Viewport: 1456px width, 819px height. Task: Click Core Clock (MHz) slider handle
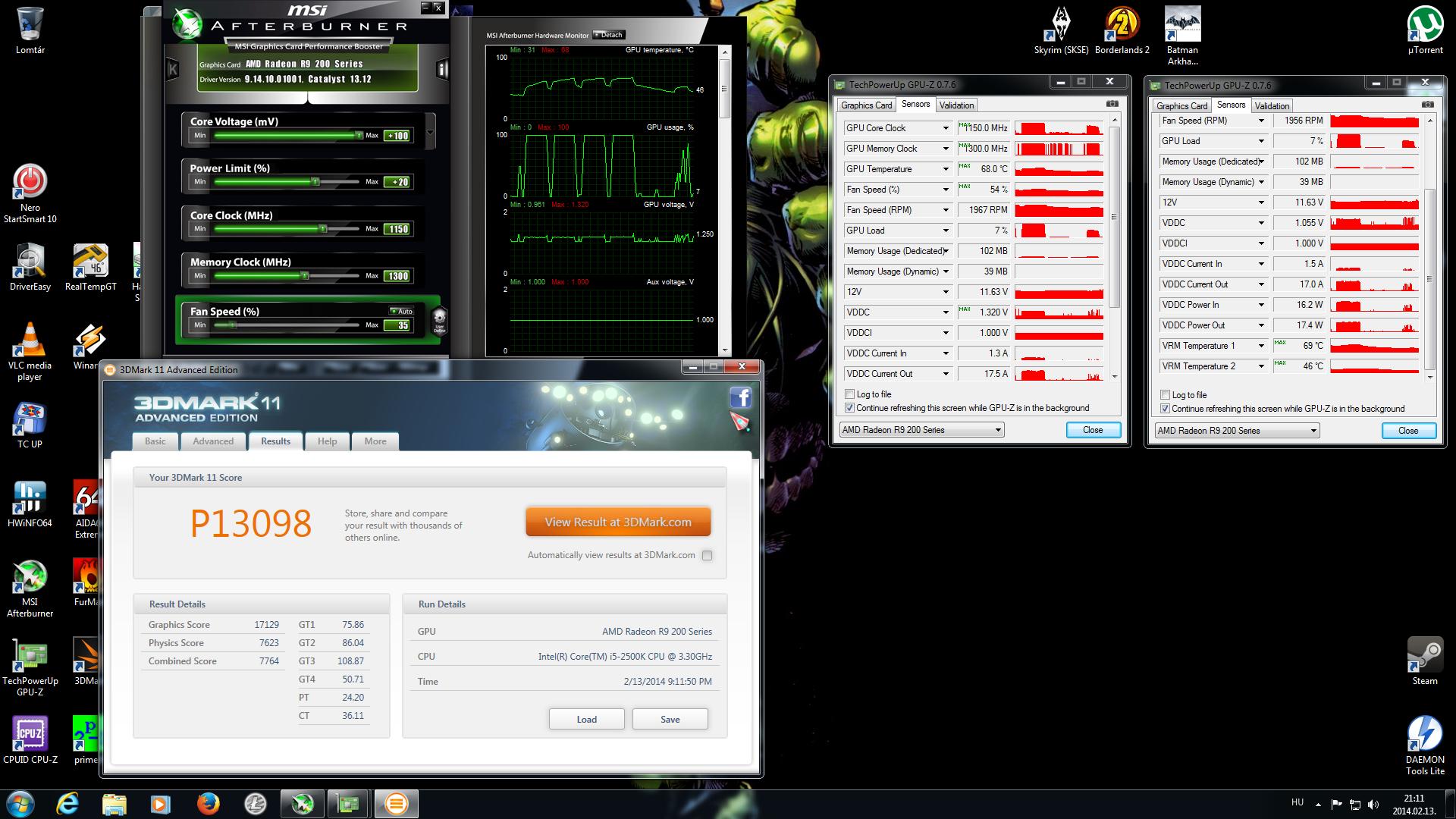pos(323,228)
